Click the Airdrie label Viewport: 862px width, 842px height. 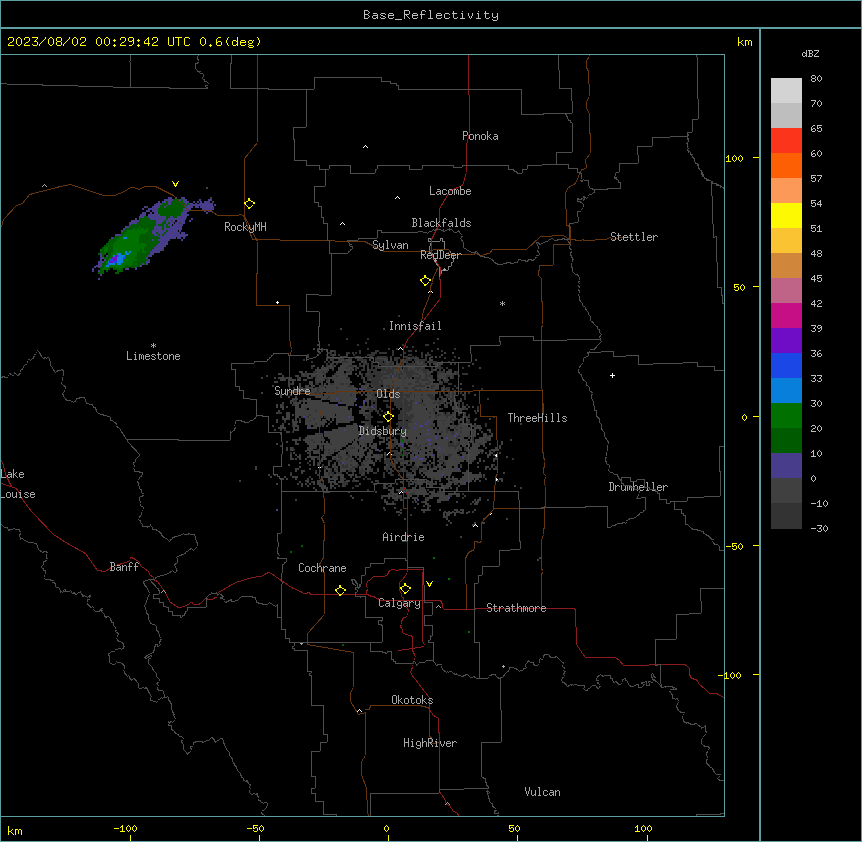403,537
